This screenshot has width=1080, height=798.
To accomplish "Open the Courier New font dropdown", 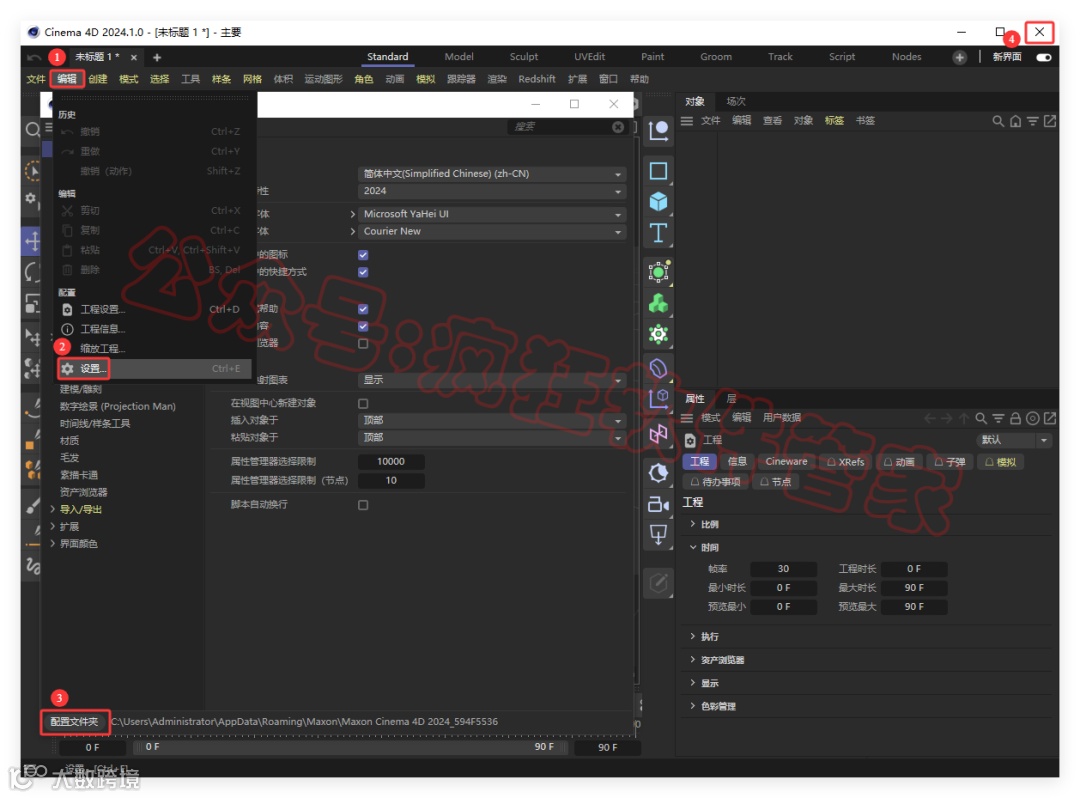I will tap(492, 231).
